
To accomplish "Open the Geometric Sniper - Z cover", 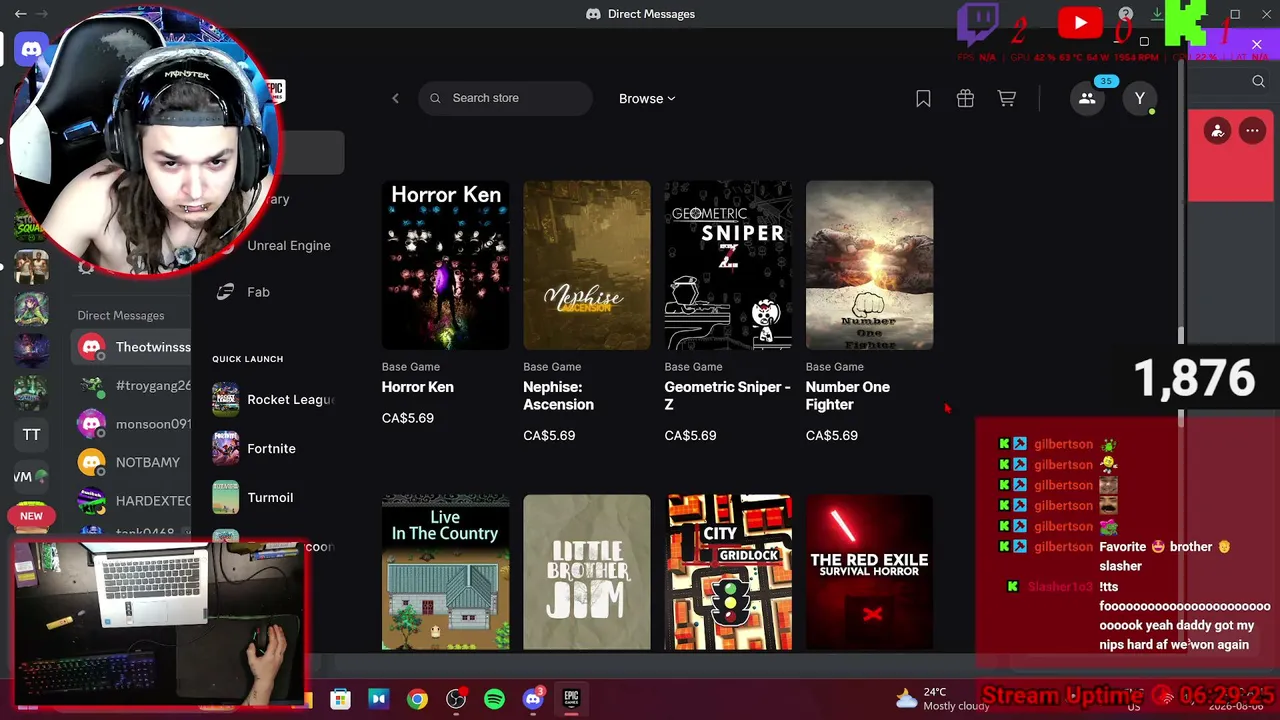I will click(x=728, y=265).
